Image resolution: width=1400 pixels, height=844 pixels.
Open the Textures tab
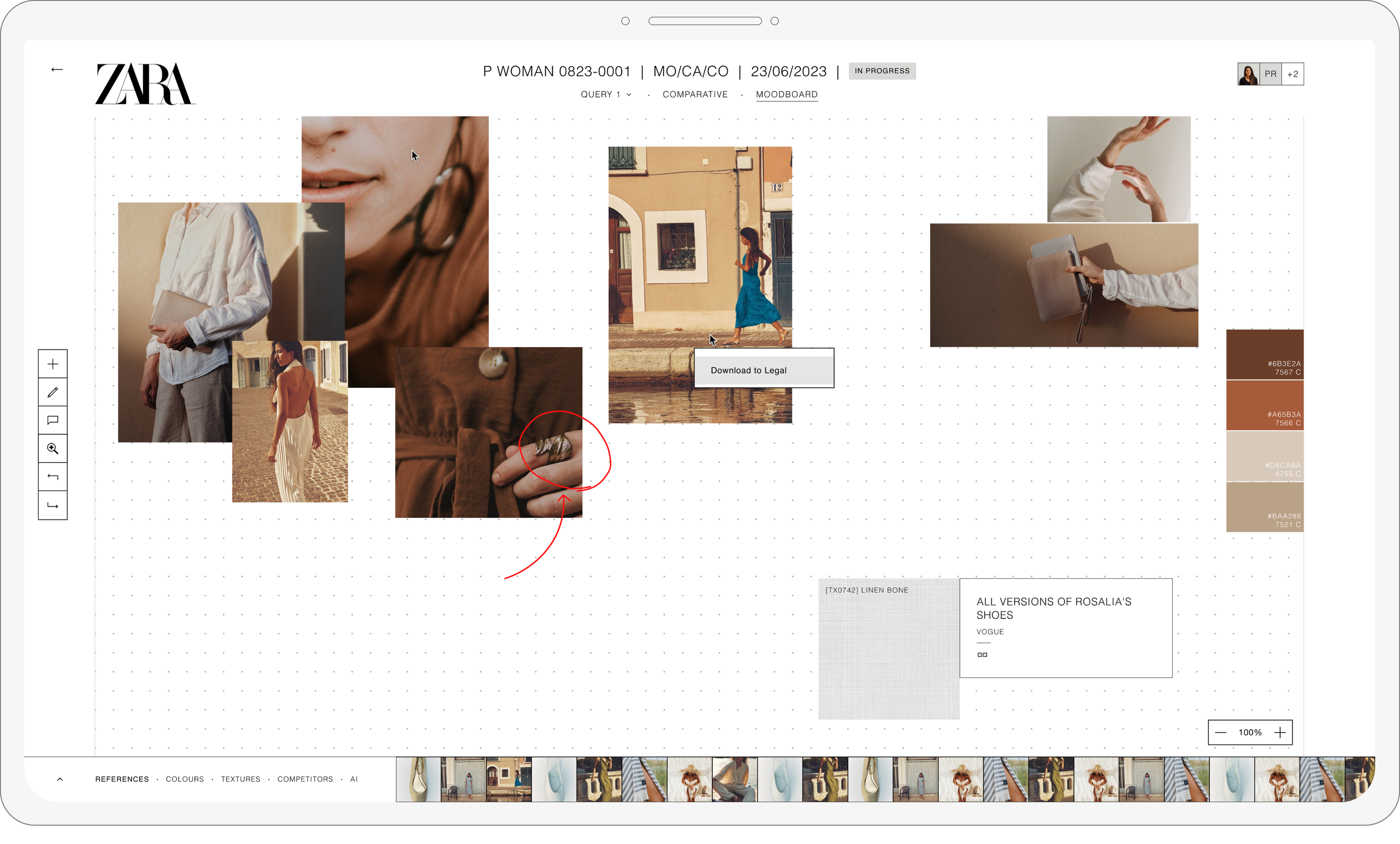point(240,779)
